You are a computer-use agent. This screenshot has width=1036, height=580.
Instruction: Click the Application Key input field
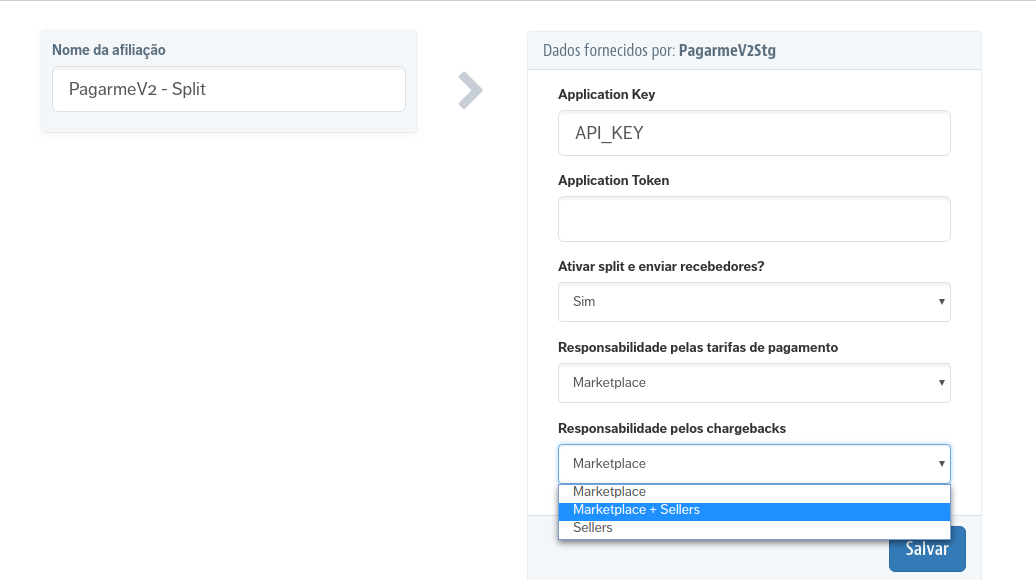[x=753, y=133]
